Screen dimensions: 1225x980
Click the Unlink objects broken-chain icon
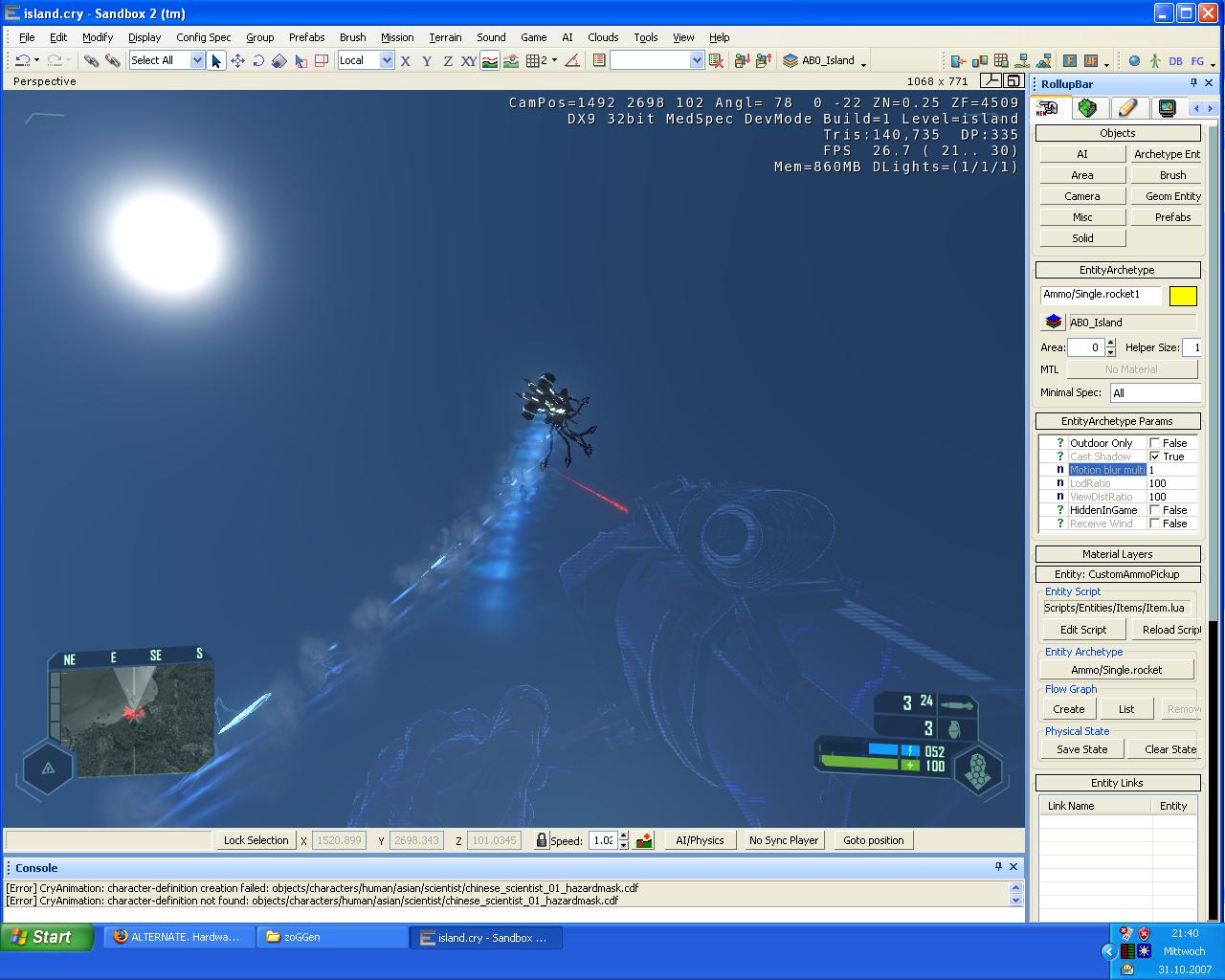tap(112, 60)
